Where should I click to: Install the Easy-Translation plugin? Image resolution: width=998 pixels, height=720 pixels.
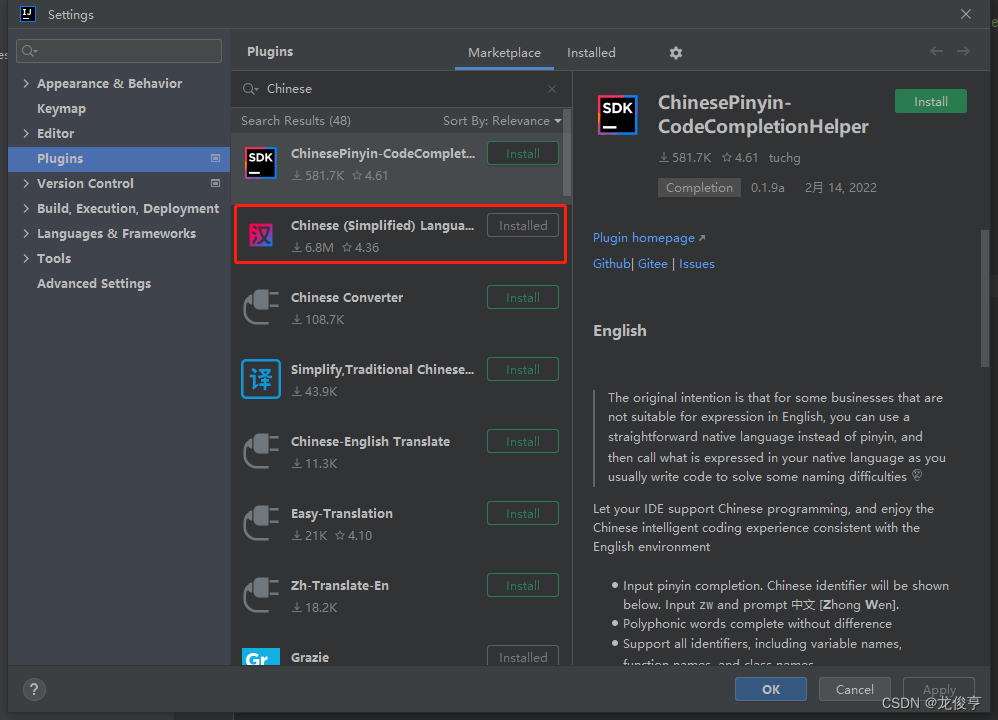[523, 513]
